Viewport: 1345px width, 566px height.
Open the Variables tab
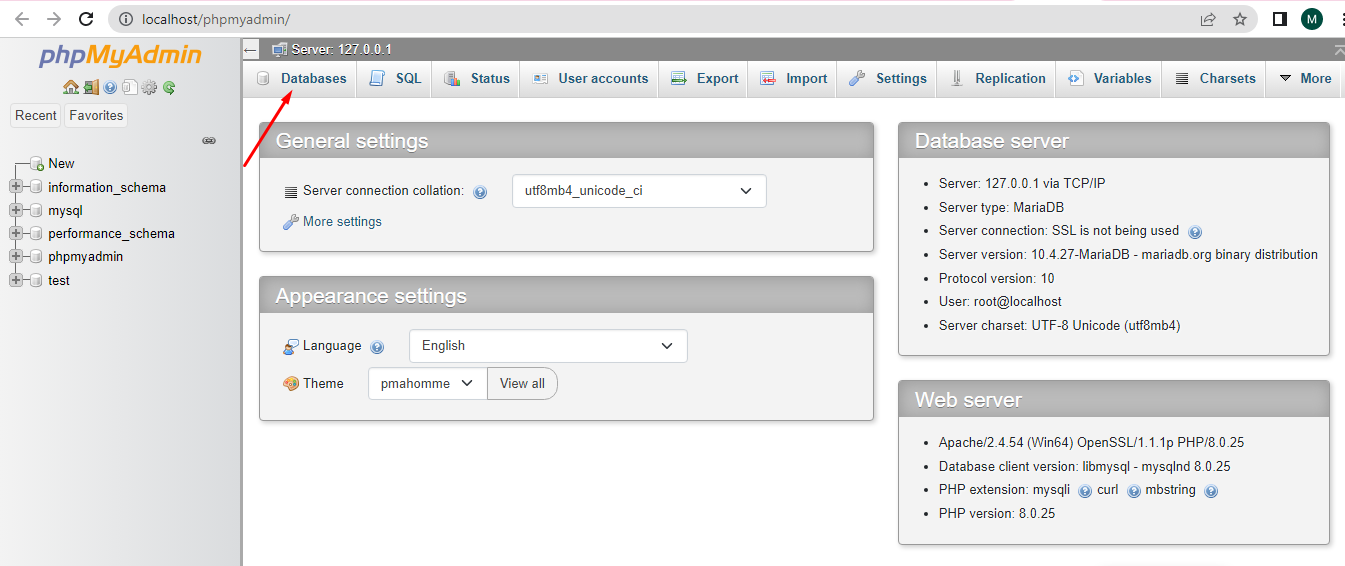[1109, 79]
